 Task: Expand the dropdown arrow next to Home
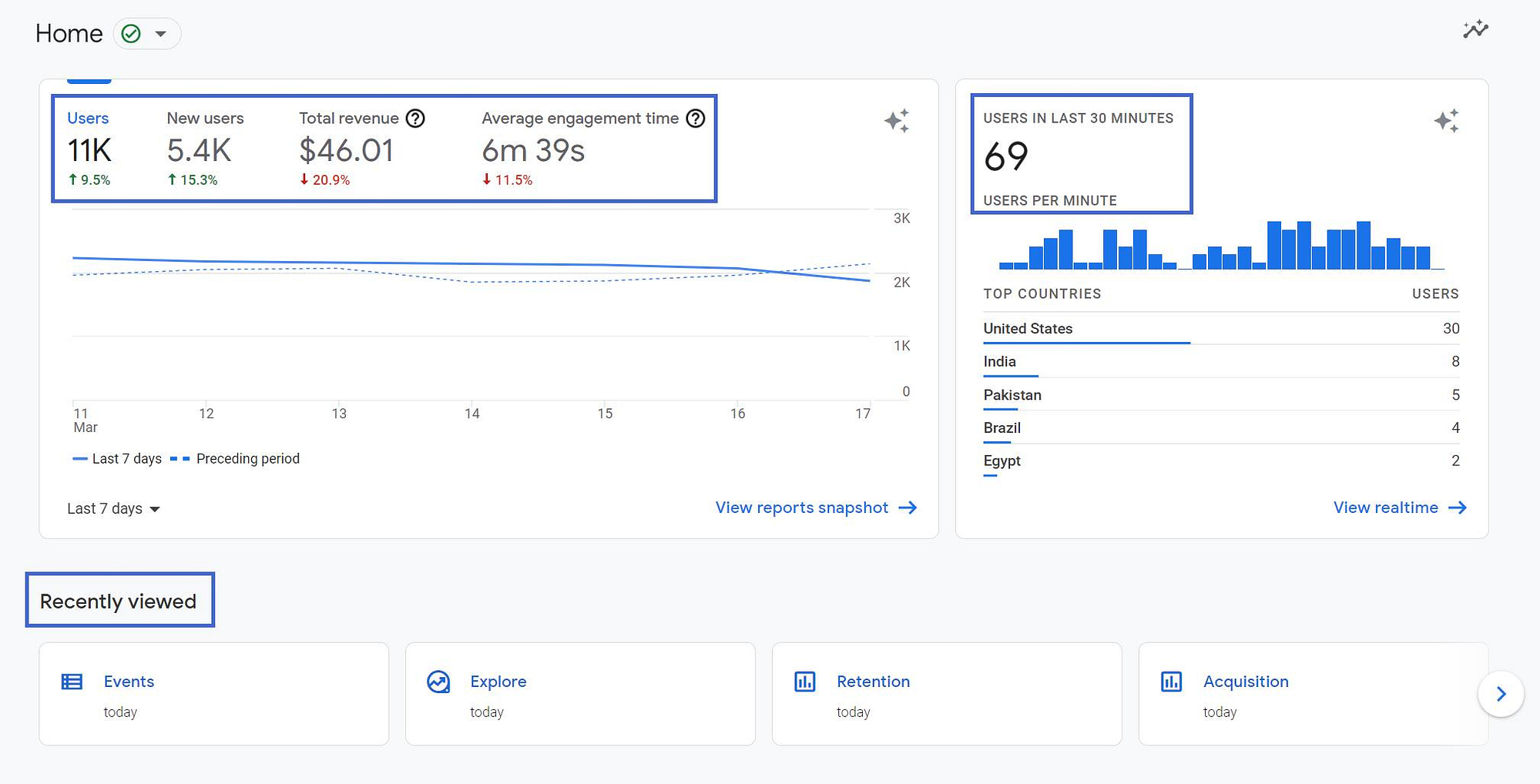[x=160, y=34]
